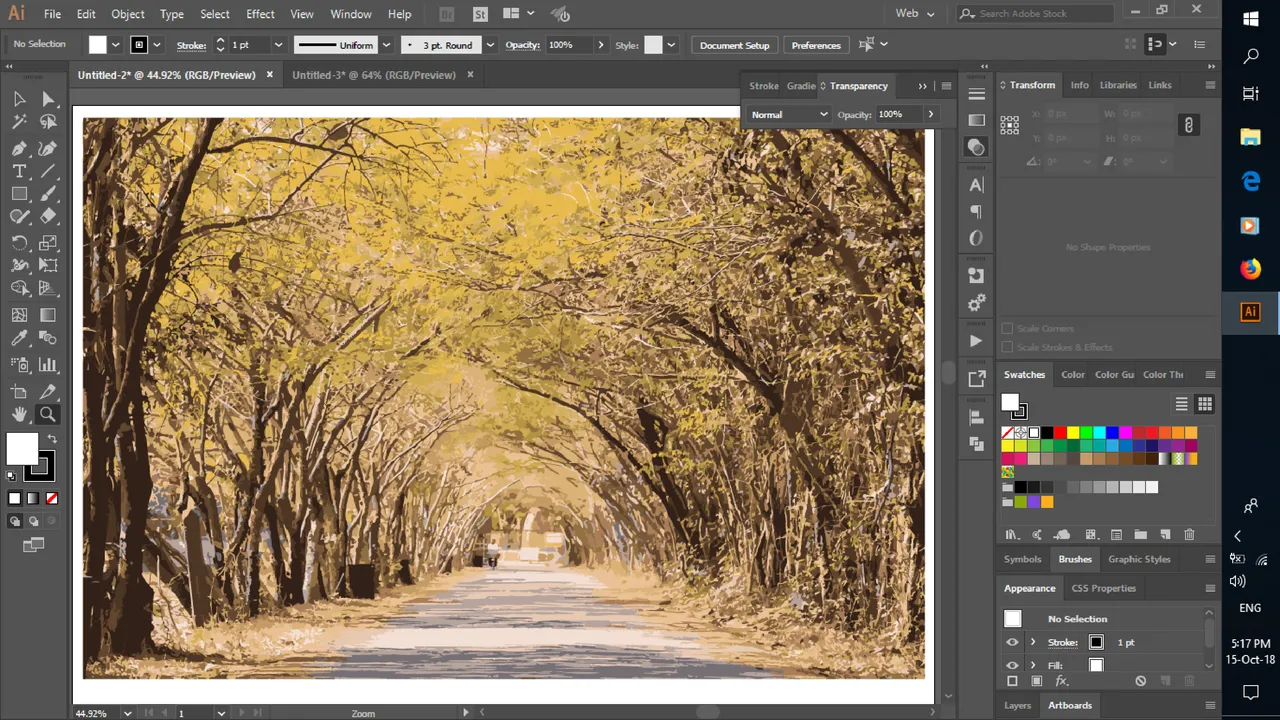
Task: Set color mode to None
Action: click(x=51, y=498)
